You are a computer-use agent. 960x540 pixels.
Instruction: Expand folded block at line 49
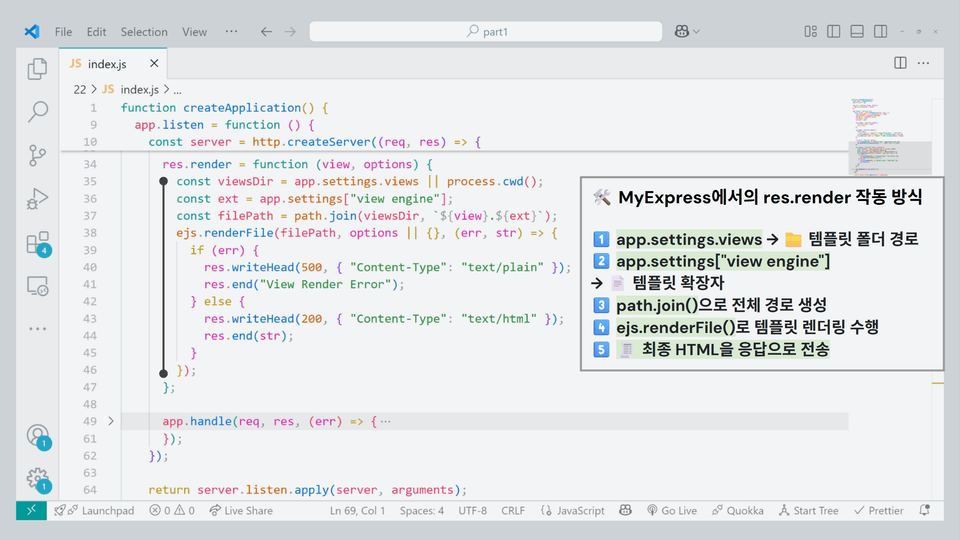point(111,421)
